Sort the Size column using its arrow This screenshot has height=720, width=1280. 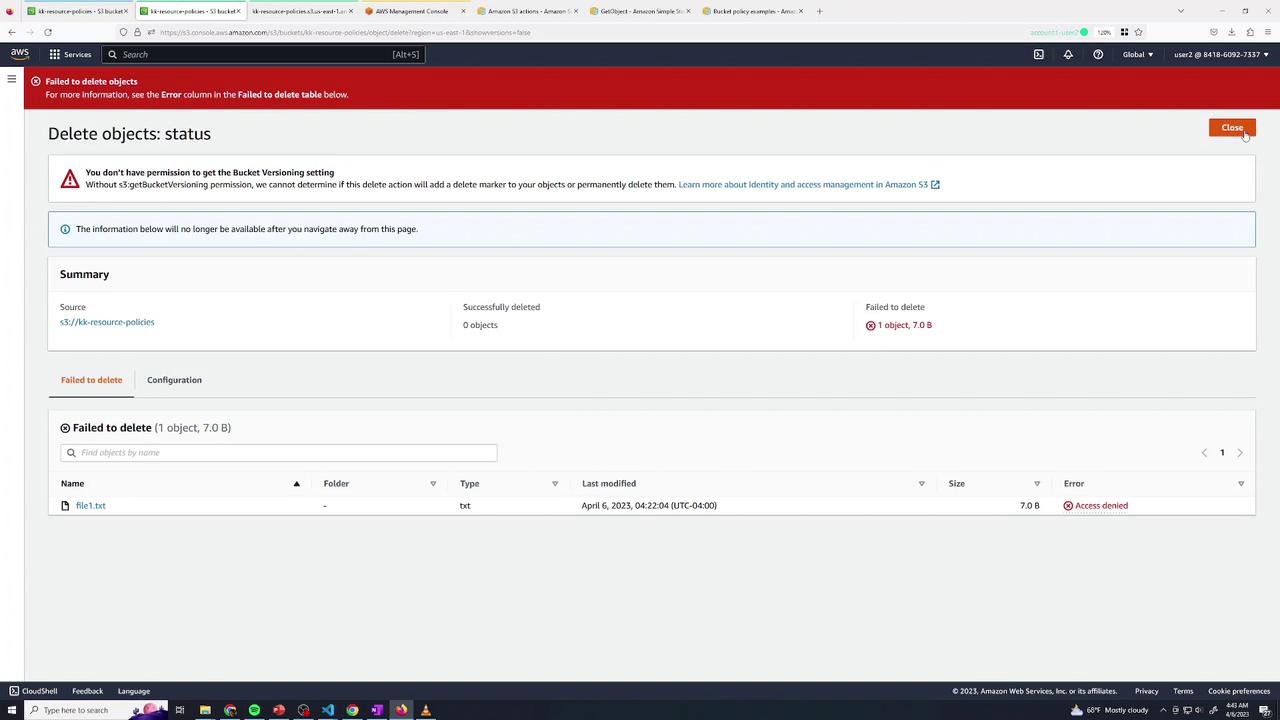coord(1037,484)
